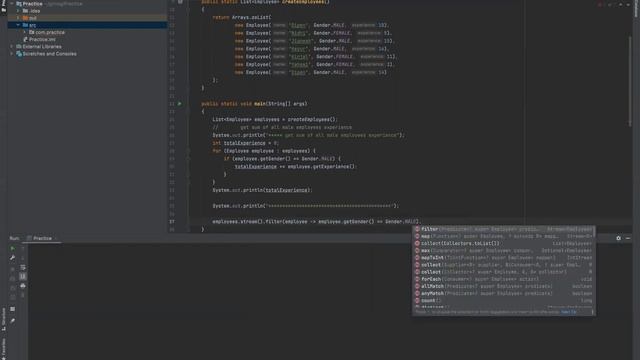Choose count from completion popup
Screen dimensions: 640x360
click(x=503, y=301)
